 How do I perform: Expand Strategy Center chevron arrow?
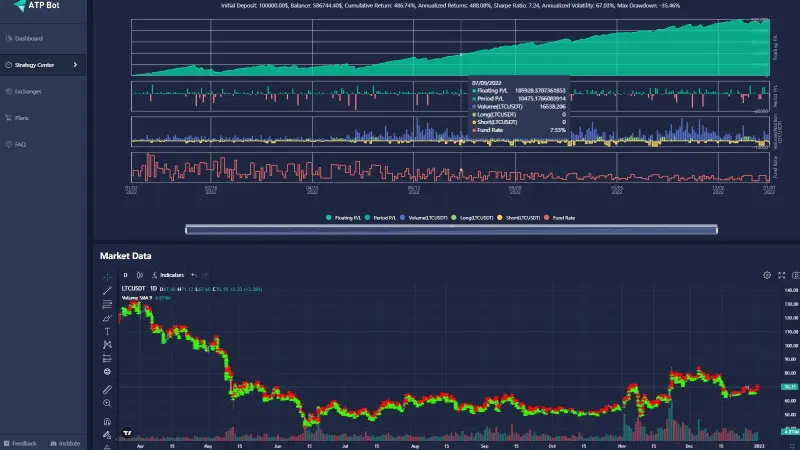[x=75, y=65]
